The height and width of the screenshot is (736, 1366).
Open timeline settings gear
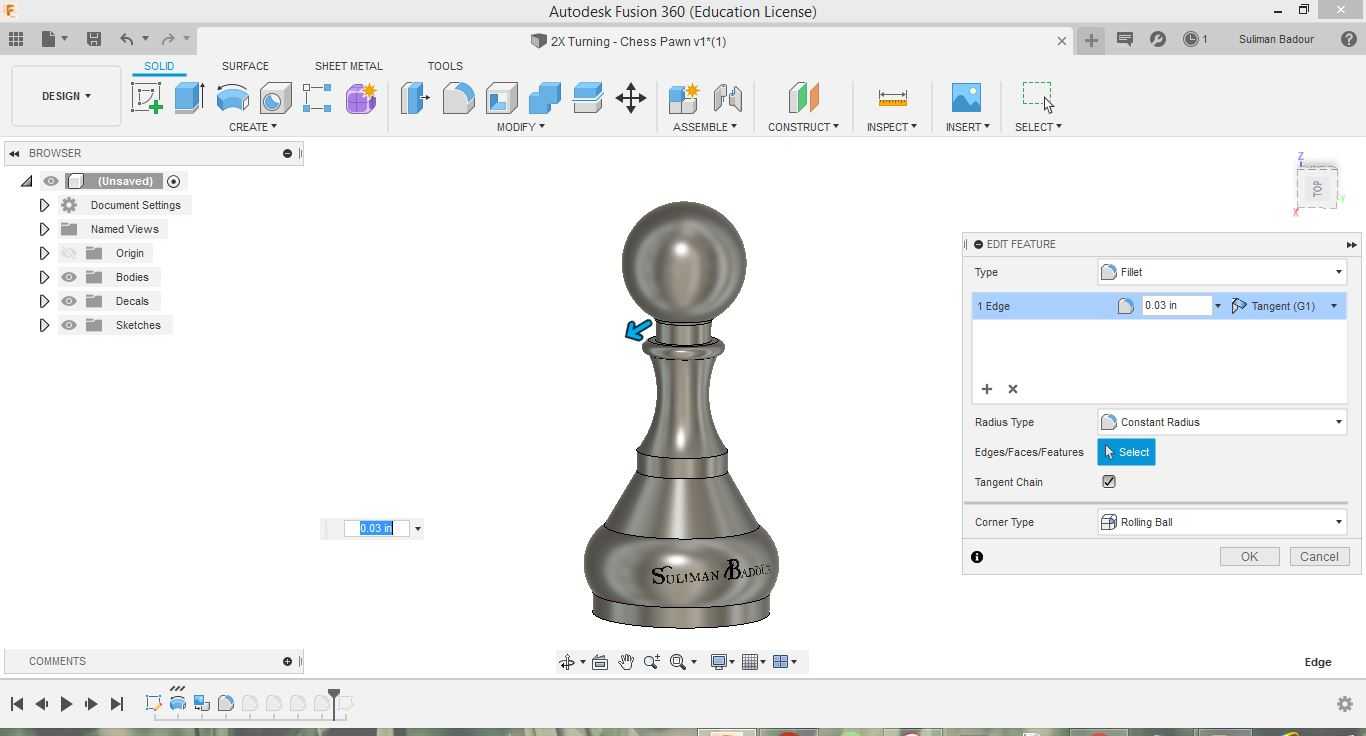(x=1345, y=704)
